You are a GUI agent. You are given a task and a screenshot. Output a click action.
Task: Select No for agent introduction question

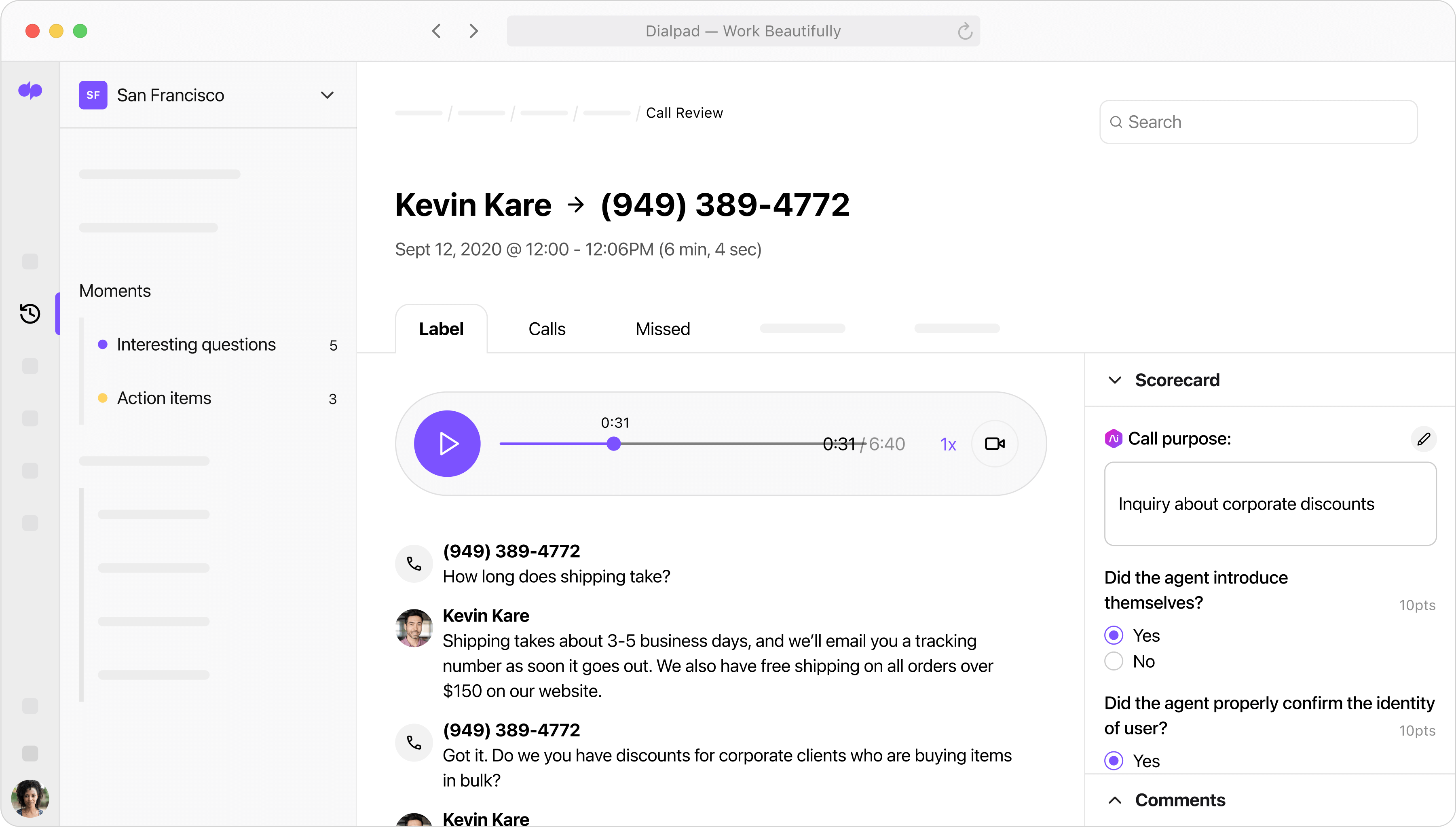point(1114,661)
